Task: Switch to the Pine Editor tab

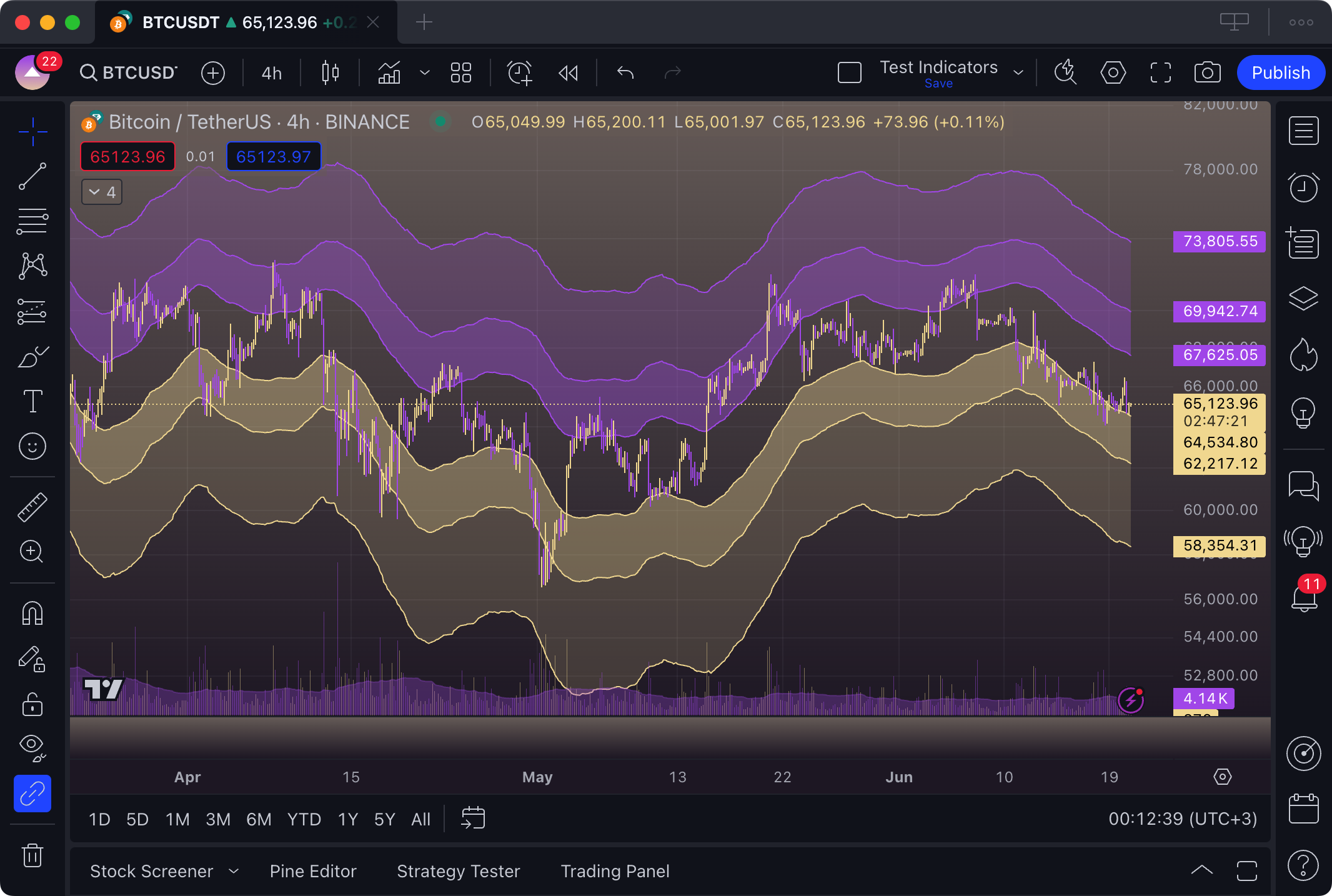Action: click(x=313, y=871)
